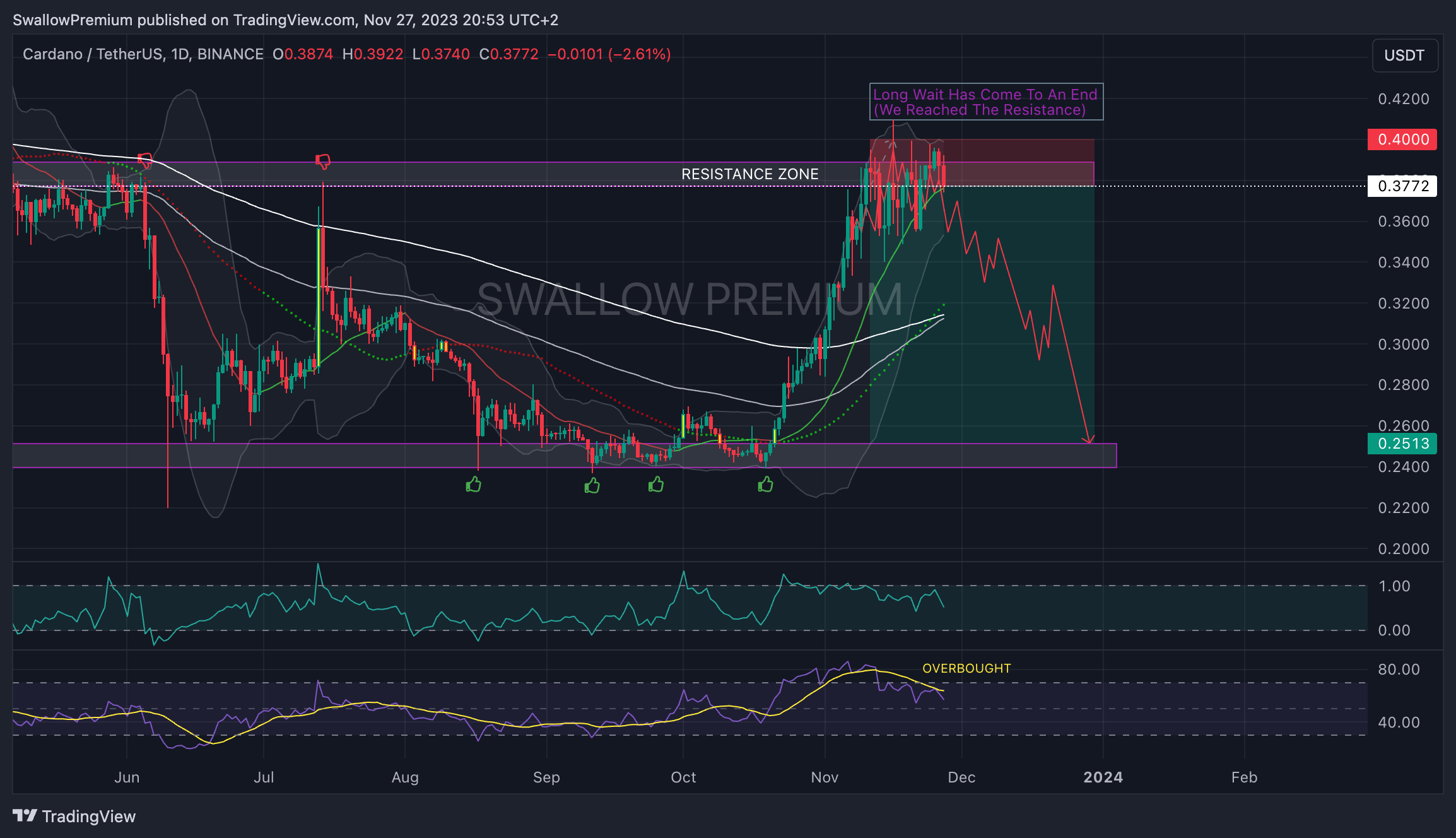Click the 'Jul' time axis label
The width and height of the screenshot is (1456, 838).
pyautogui.click(x=264, y=777)
